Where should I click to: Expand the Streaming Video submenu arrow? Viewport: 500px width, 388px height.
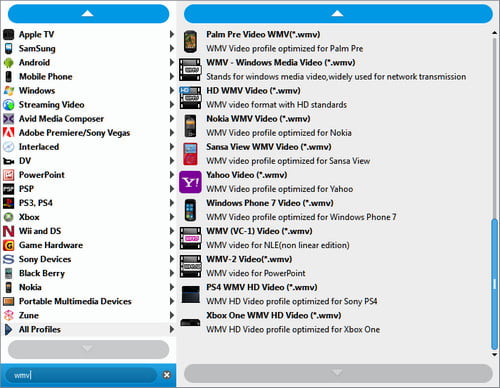point(172,105)
